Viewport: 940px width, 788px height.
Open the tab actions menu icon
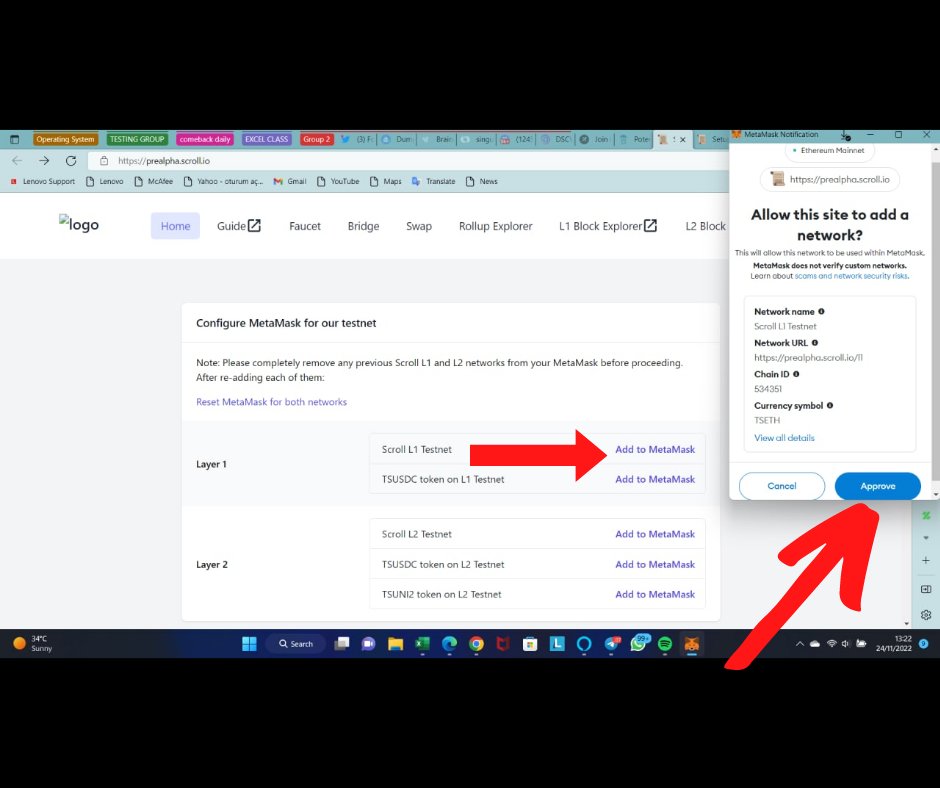click(14, 139)
